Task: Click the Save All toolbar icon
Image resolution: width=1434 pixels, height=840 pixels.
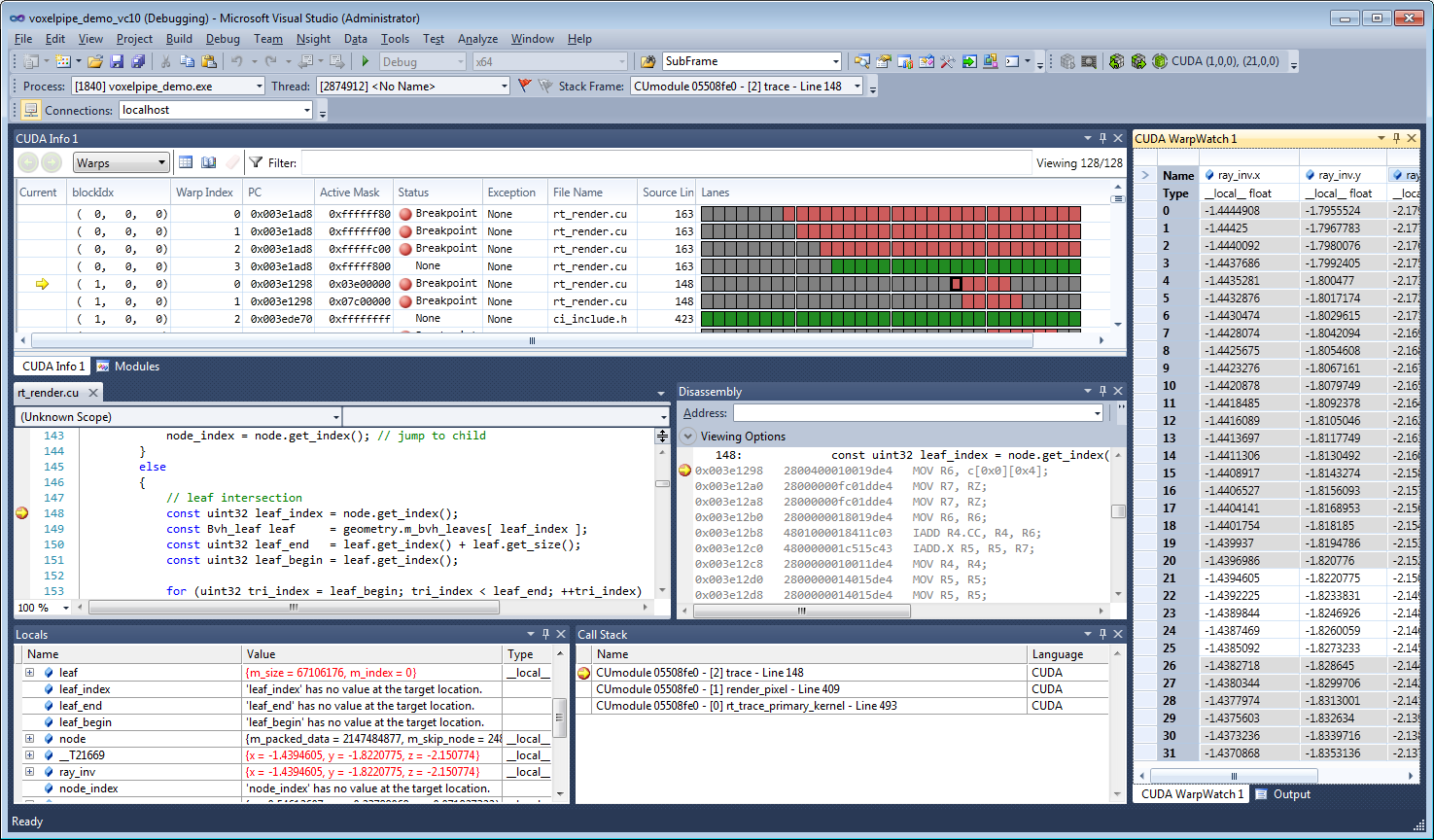Action: pyautogui.click(x=138, y=61)
